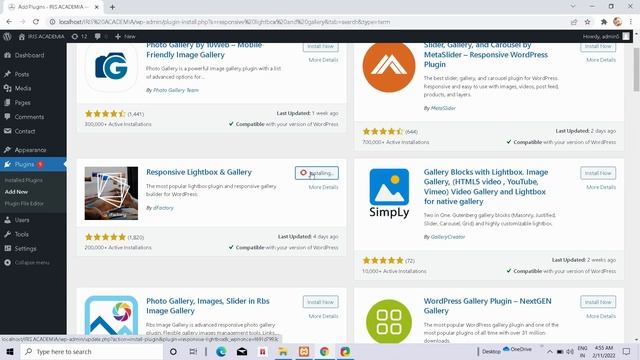Open Gallery Blocks with Lightbox title link
The height and width of the screenshot is (360, 640).
[486, 187]
